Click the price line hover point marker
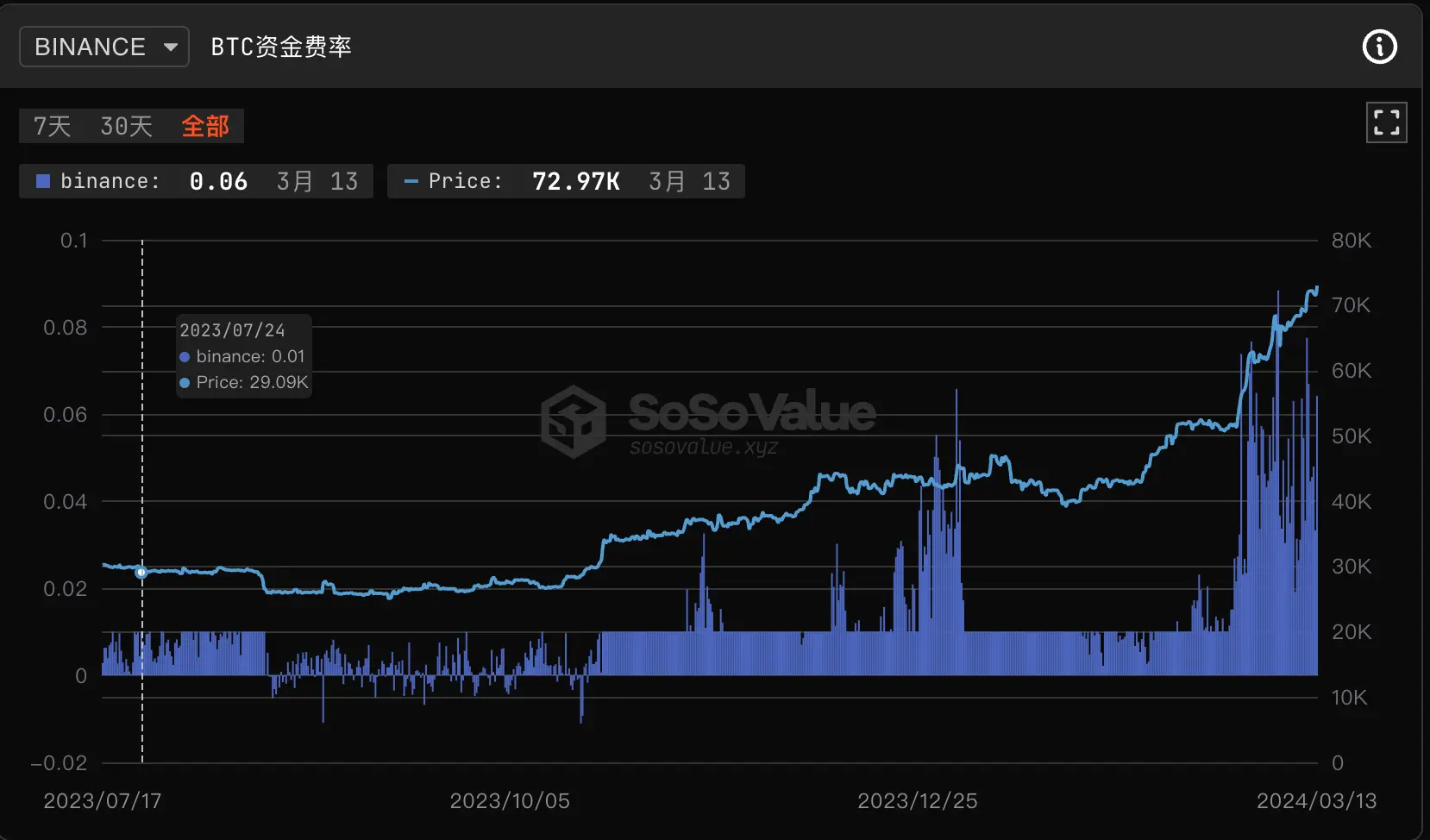This screenshot has width=1430, height=840. click(141, 572)
